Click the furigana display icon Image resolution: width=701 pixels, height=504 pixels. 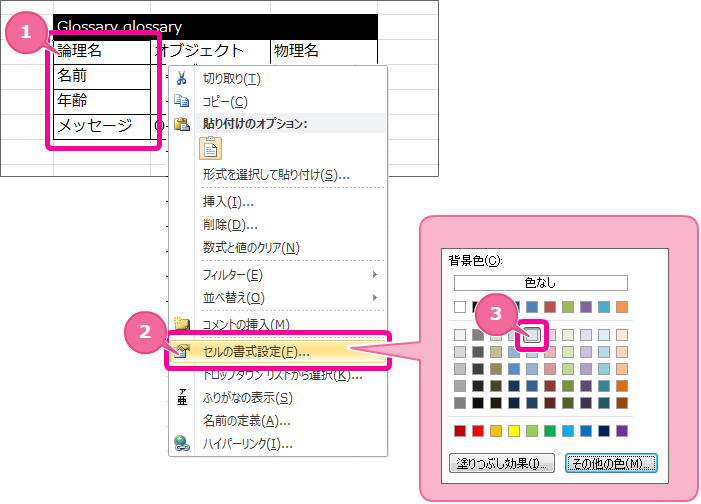click(x=182, y=397)
